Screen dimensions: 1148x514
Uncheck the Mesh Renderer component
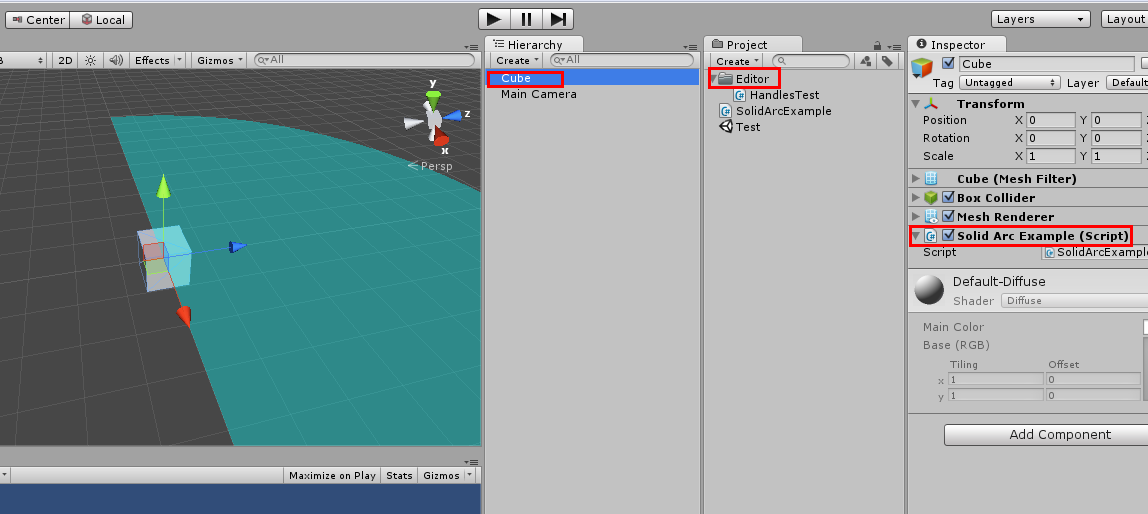click(x=948, y=217)
